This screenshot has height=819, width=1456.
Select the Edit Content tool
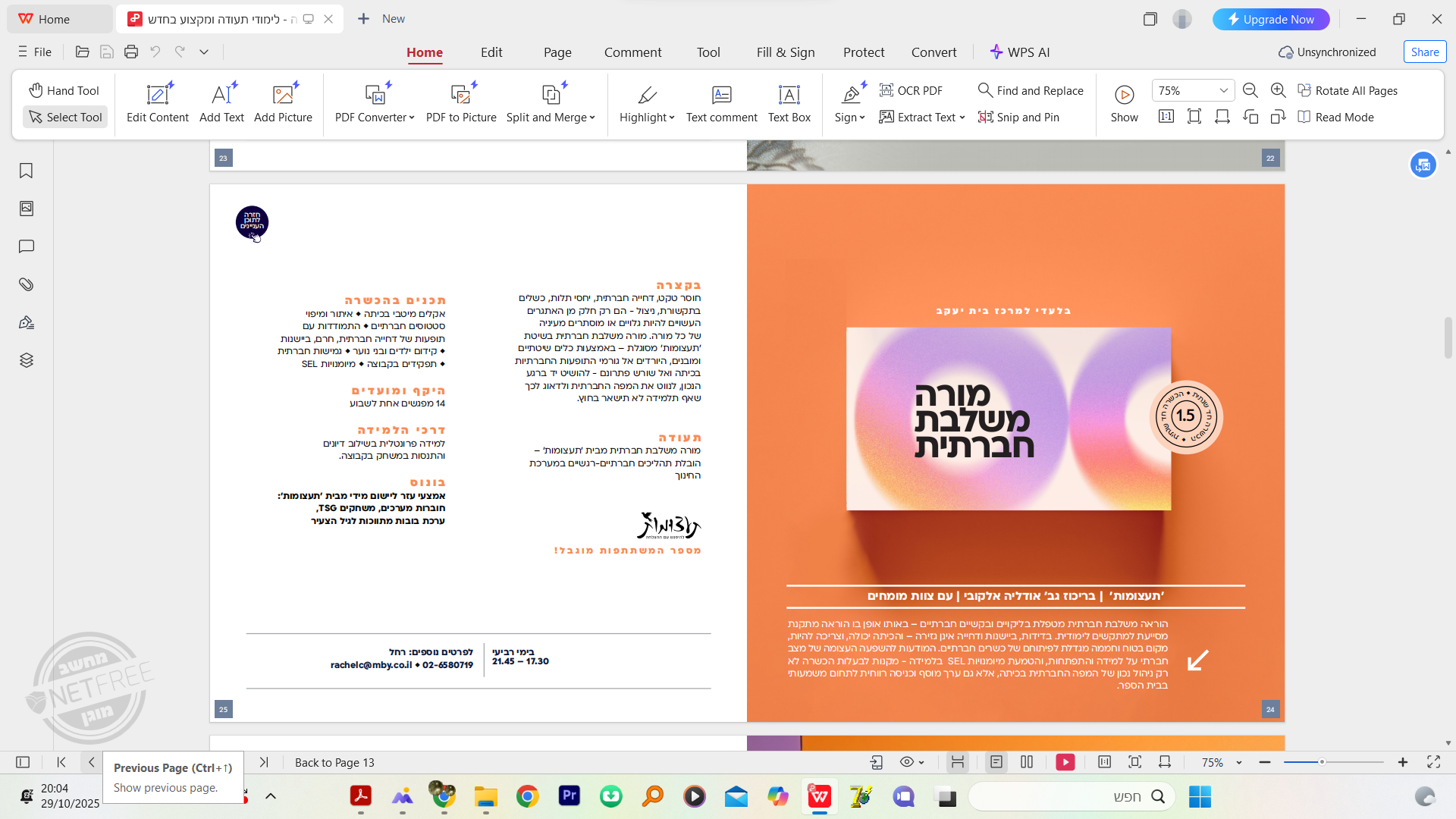click(158, 103)
